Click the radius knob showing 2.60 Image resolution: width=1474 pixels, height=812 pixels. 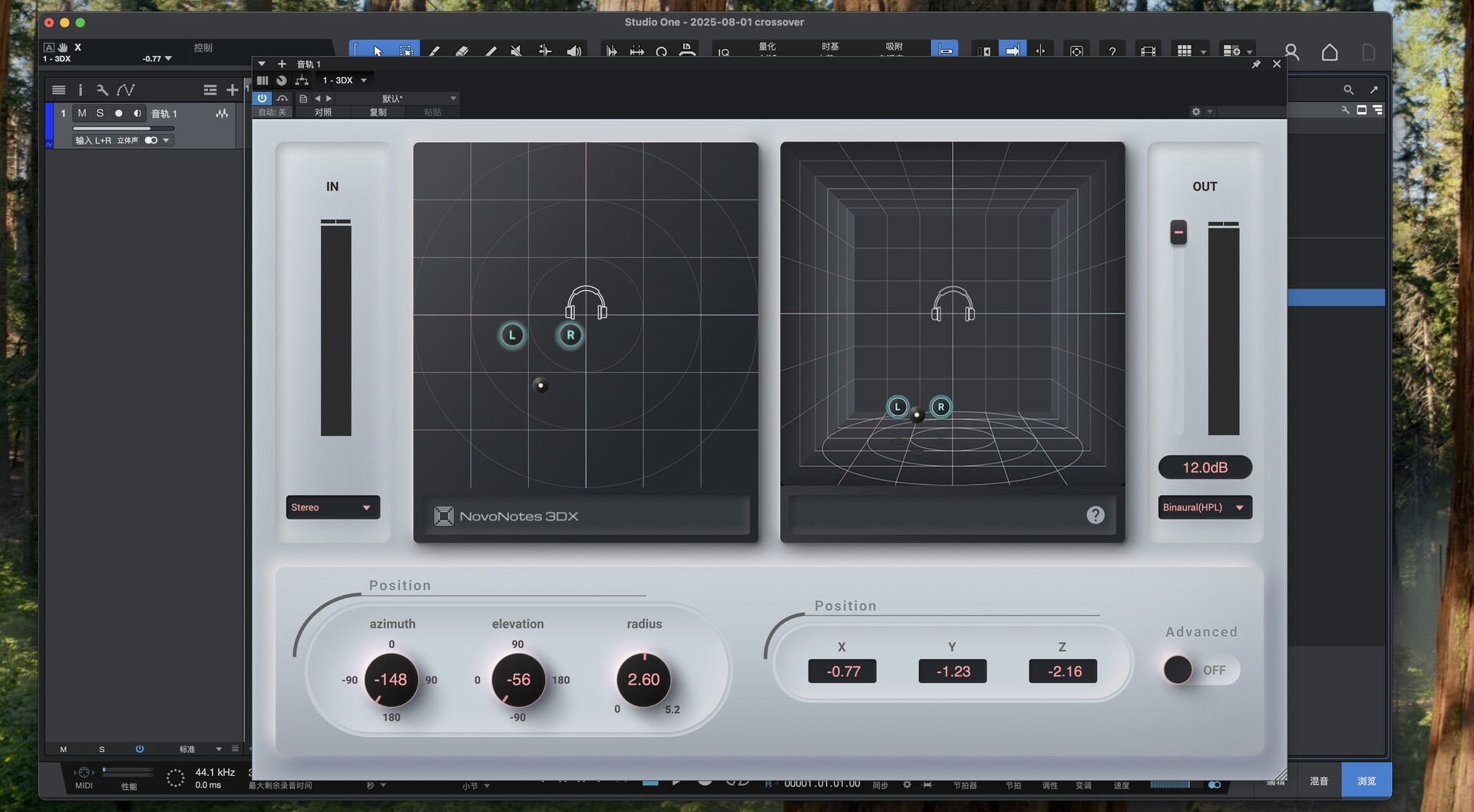[x=643, y=679]
